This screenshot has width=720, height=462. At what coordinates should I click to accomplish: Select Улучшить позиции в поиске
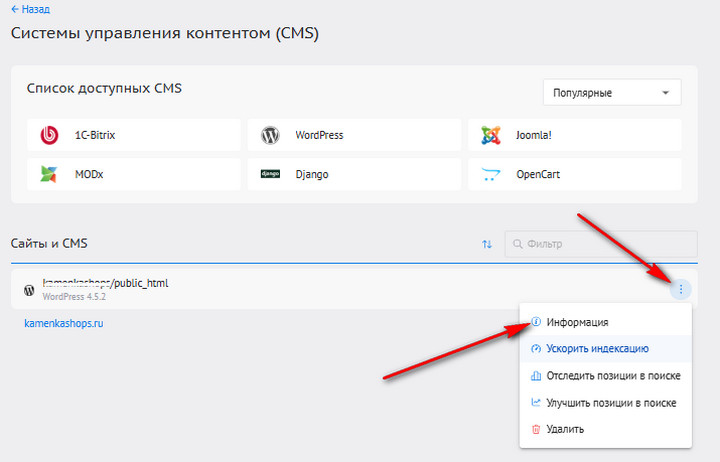(606, 403)
